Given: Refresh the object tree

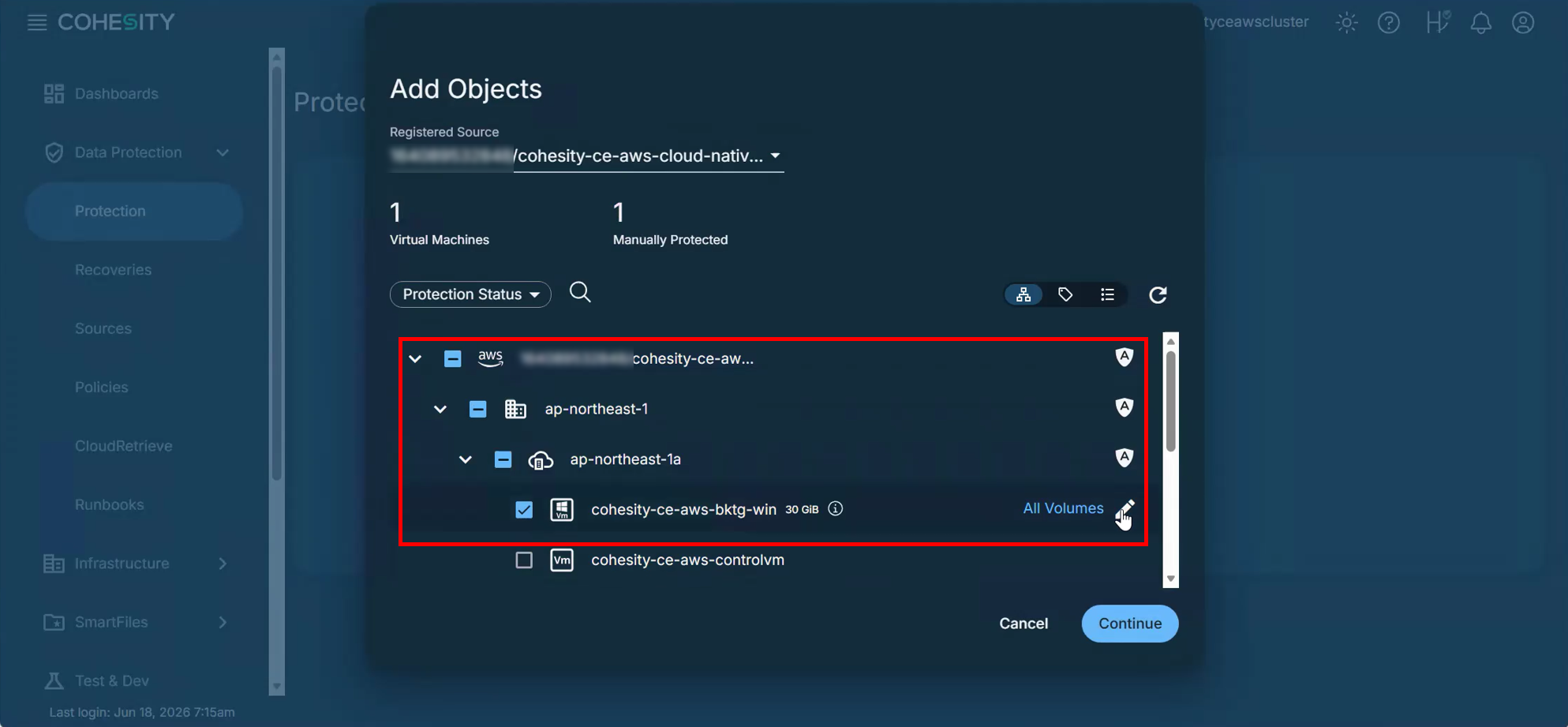Looking at the screenshot, I should click(1158, 294).
